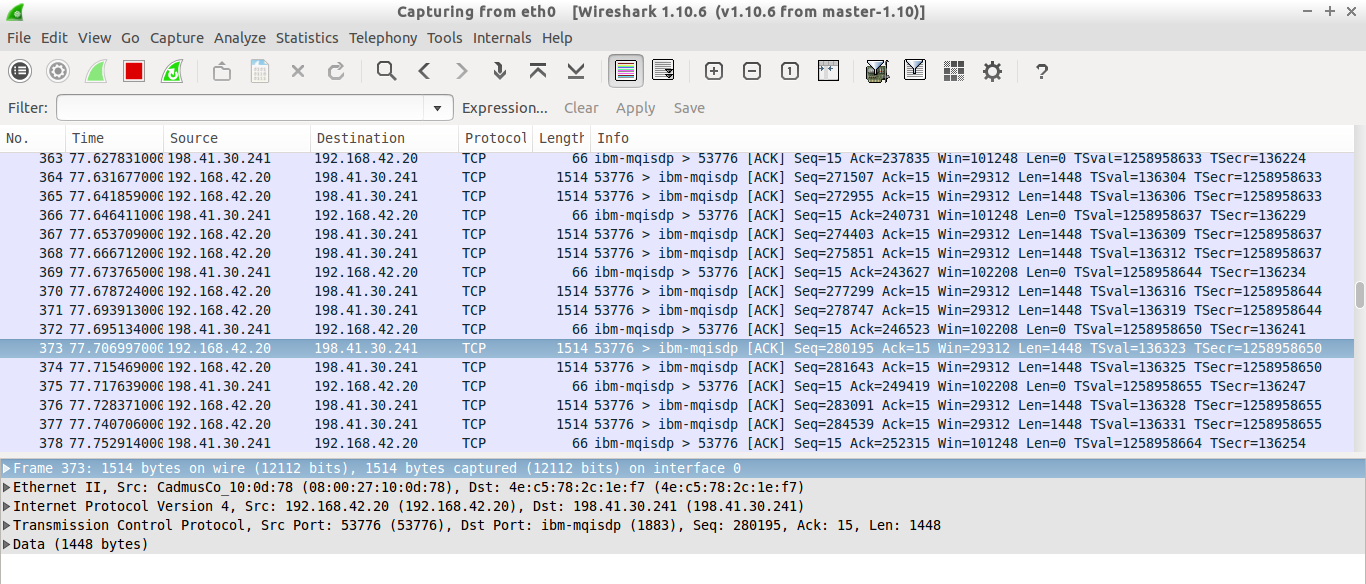Expand the Transmission Control Protocol row
Image resolution: width=1366 pixels, height=584 pixels.
[x=7, y=525]
